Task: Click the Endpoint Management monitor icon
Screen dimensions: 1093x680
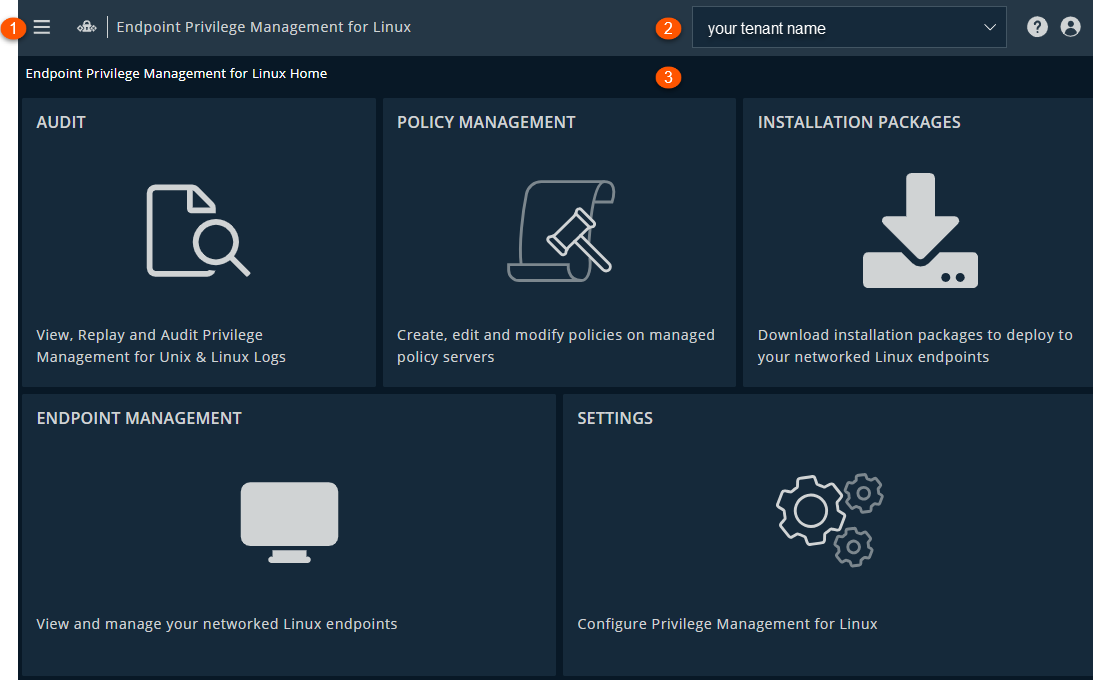Action: pyautogui.click(x=289, y=522)
